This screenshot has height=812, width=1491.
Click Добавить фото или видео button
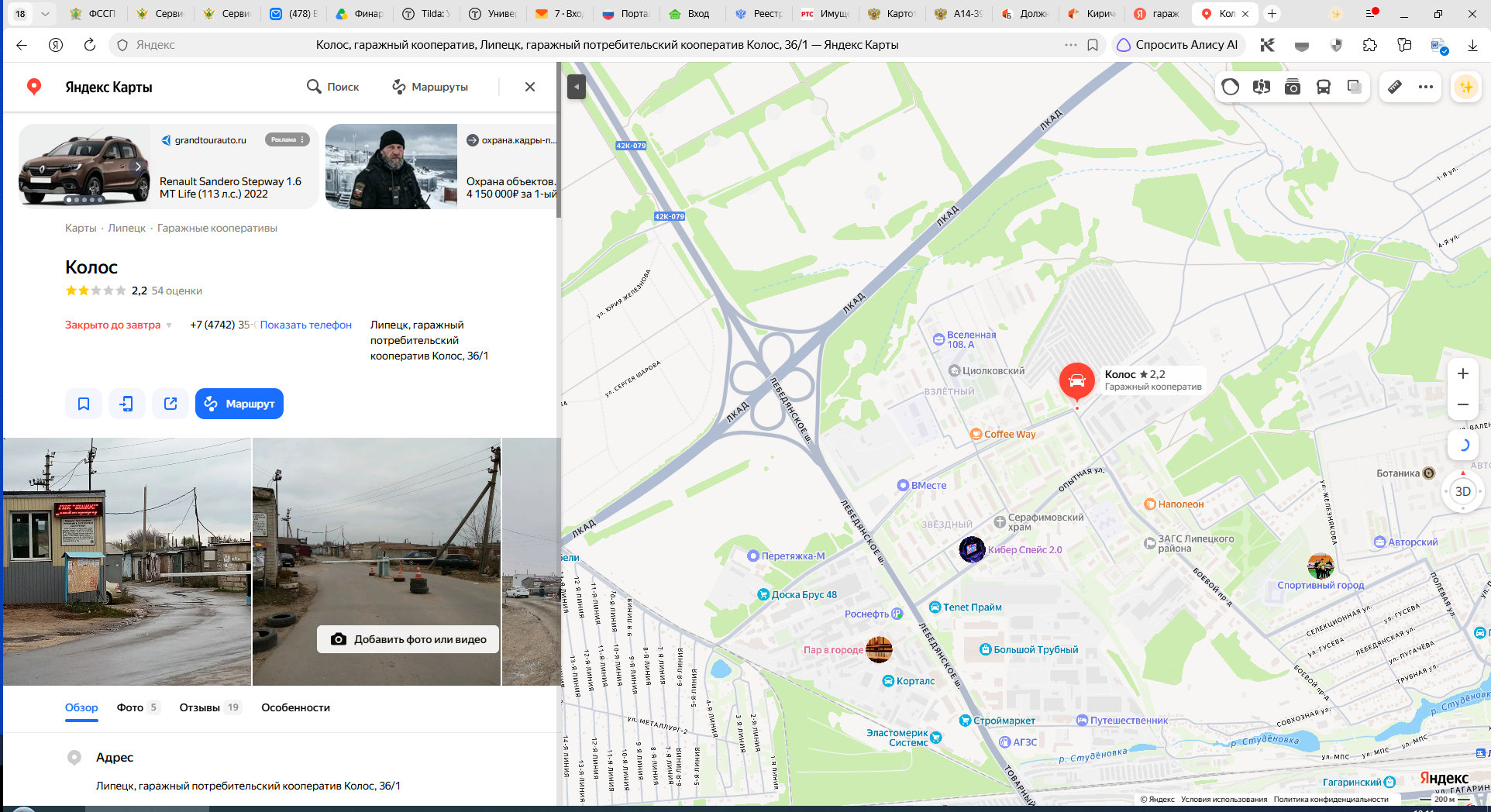point(408,639)
